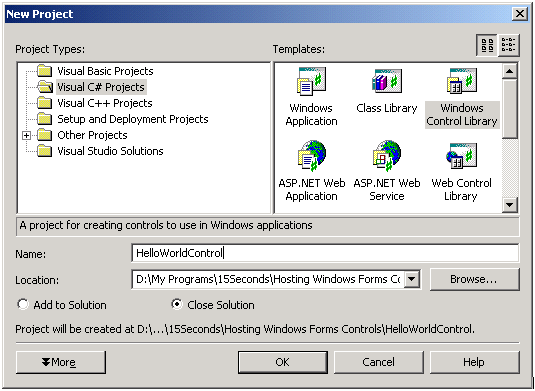Select the Windows Application template icon
This screenshot has height=391, width=535.
(311, 81)
